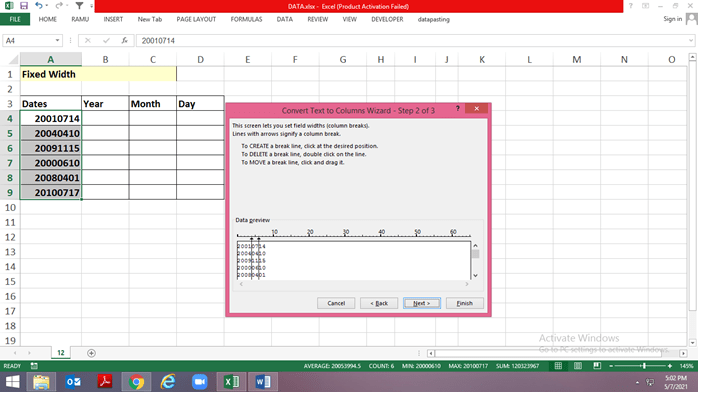Open the HOME ribbon tab

pos(48,19)
